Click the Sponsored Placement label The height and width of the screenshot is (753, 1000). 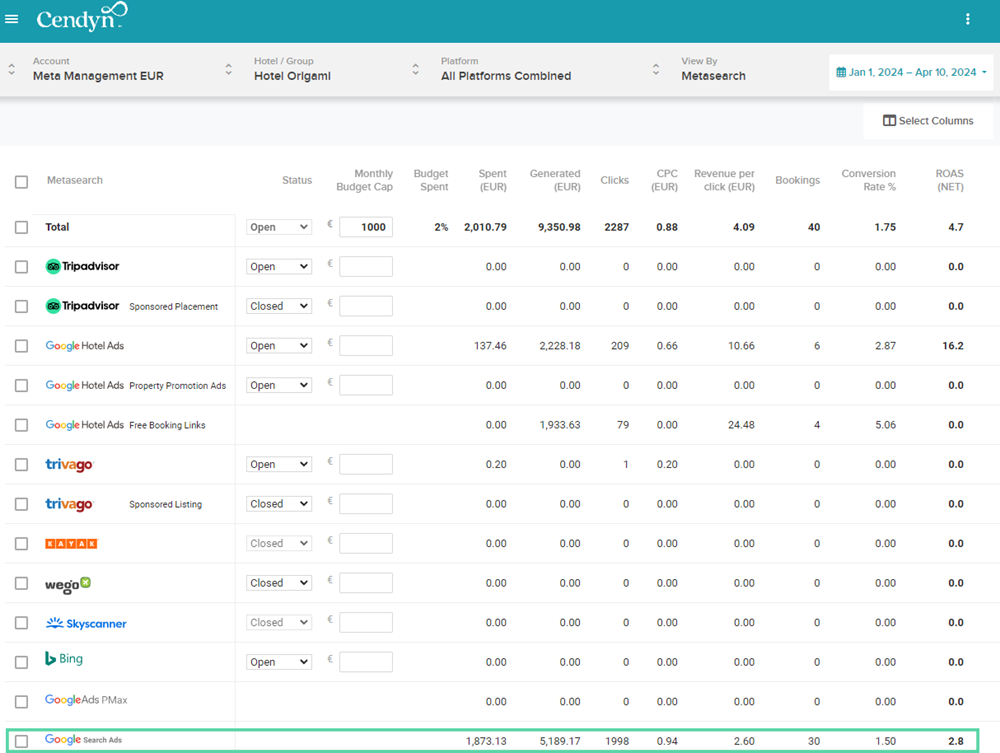tap(173, 307)
